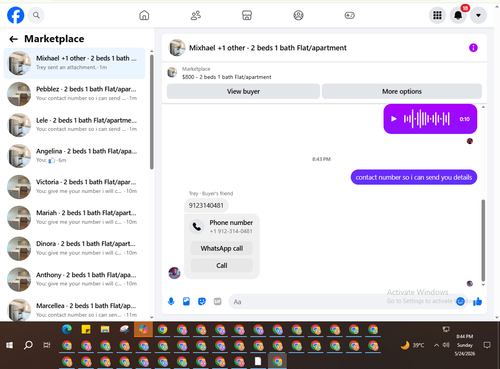Open the Gaming tab icon

click(x=349, y=15)
